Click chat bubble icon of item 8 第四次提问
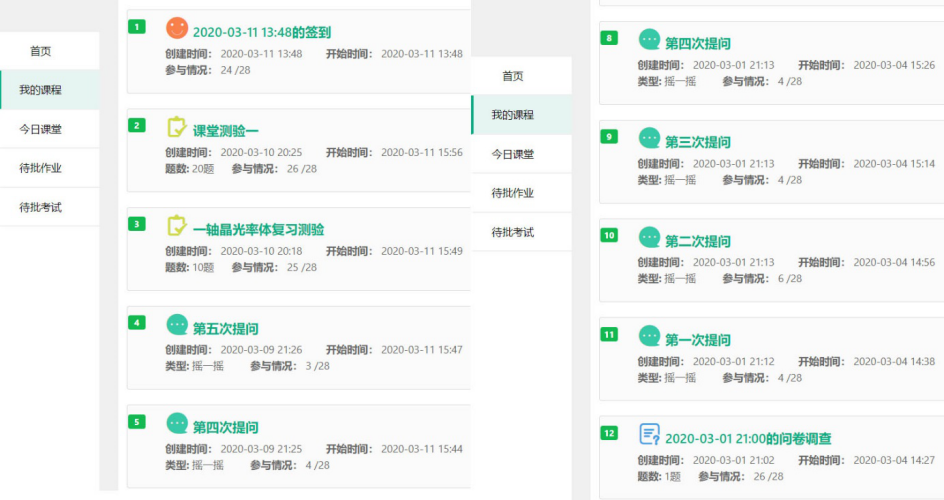This screenshot has height=500, width=944. [649, 40]
